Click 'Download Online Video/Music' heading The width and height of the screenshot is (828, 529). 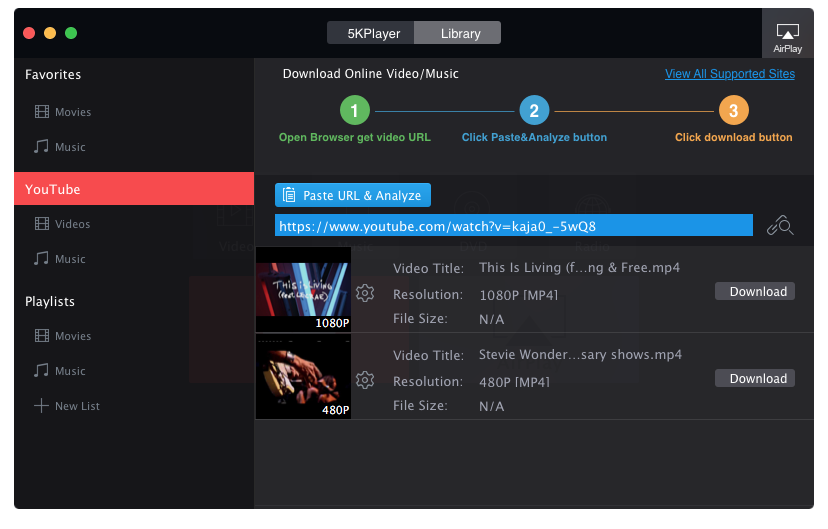(x=371, y=74)
